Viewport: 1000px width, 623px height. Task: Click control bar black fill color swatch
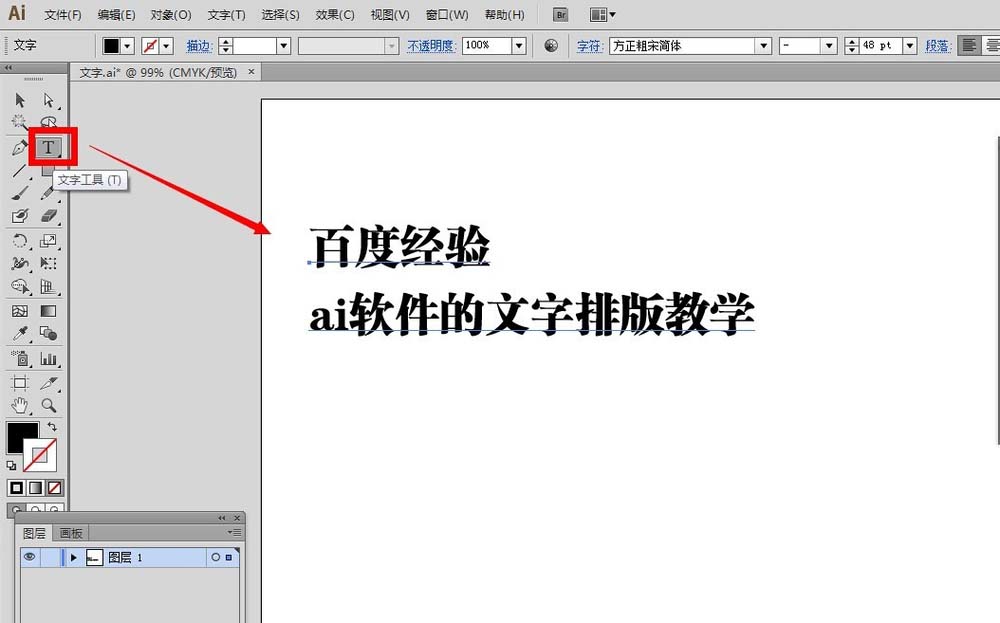tap(112, 46)
